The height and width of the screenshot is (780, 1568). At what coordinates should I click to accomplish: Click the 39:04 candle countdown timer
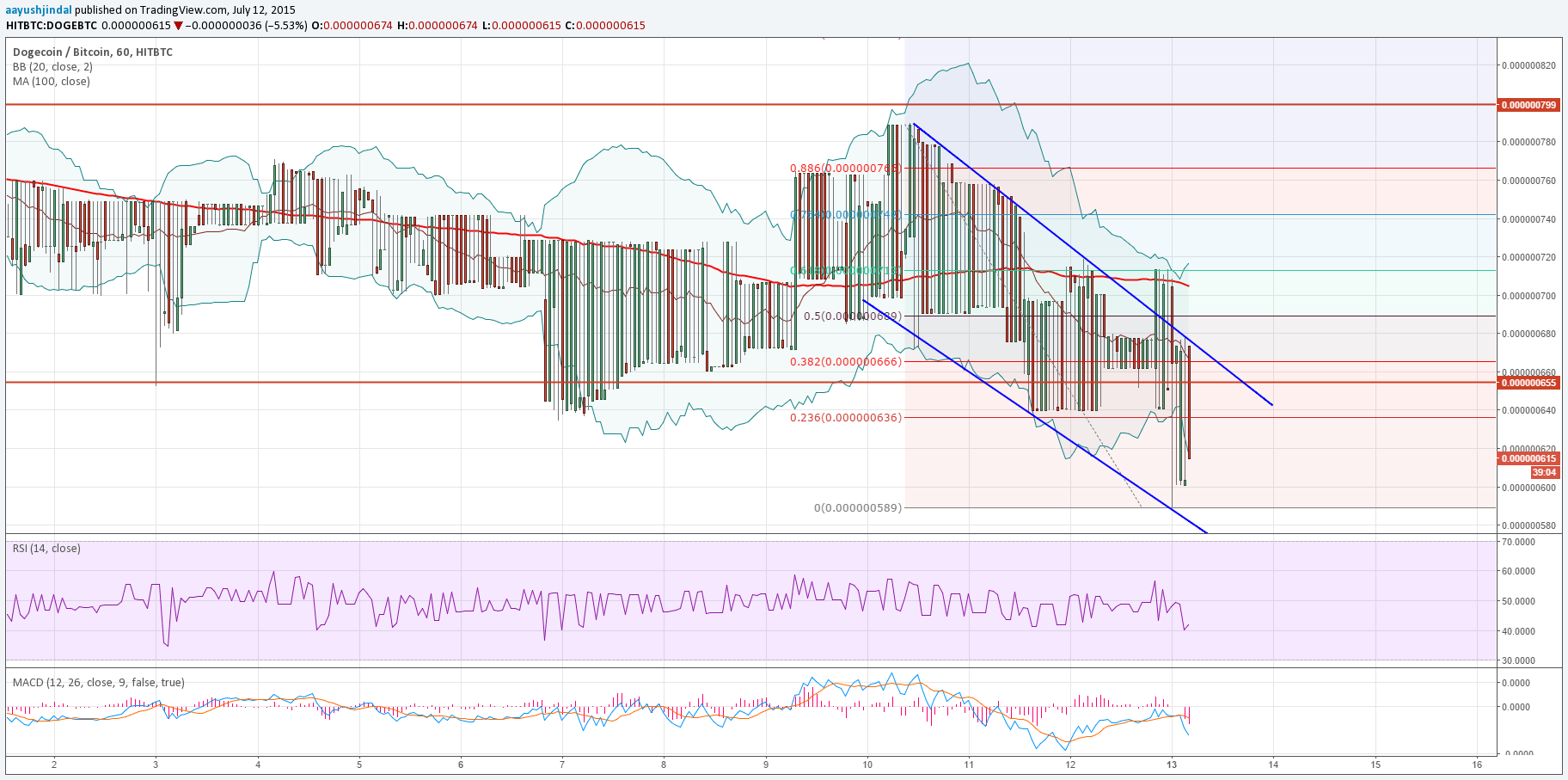pos(1544,472)
